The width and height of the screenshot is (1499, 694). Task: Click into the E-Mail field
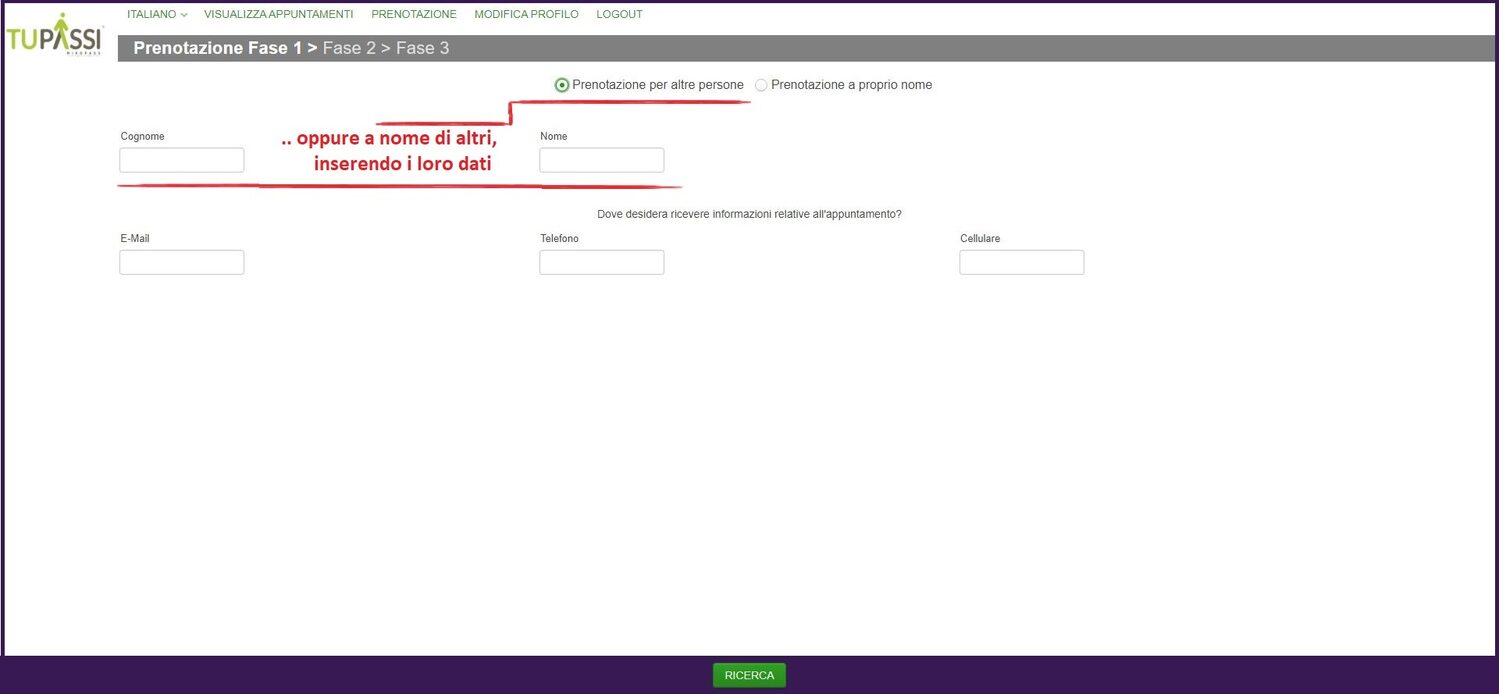(182, 262)
